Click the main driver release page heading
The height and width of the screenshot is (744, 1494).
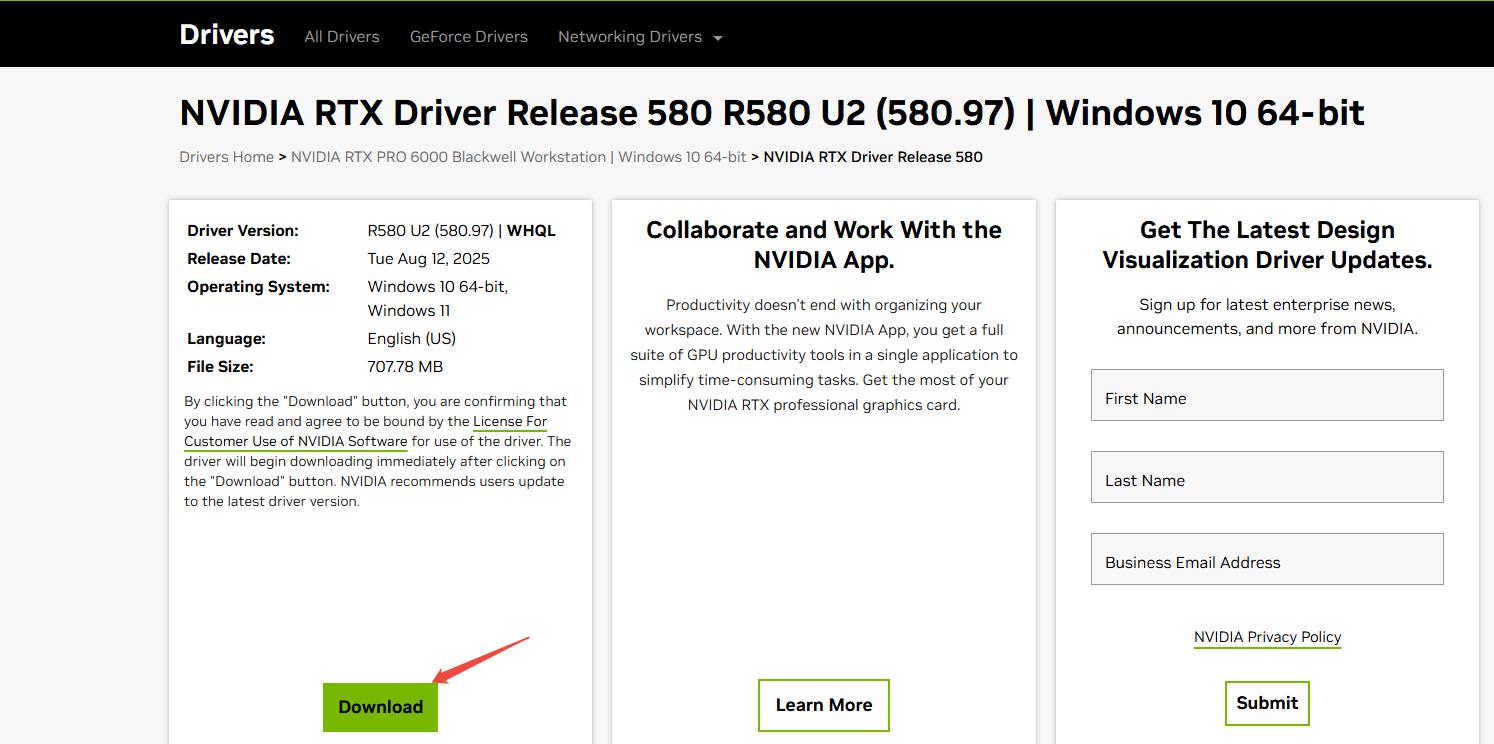(x=771, y=113)
